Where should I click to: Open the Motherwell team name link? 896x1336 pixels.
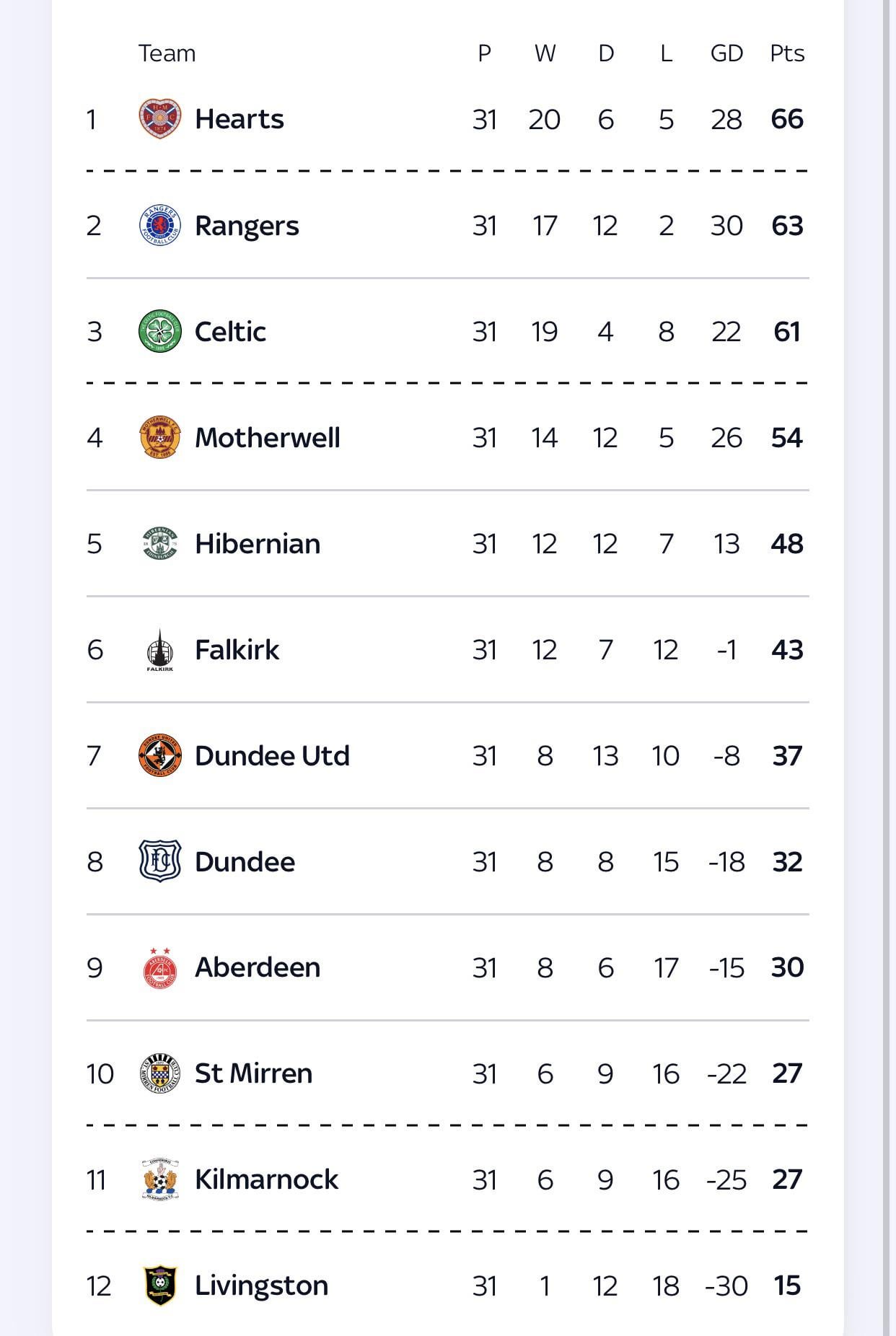(267, 438)
